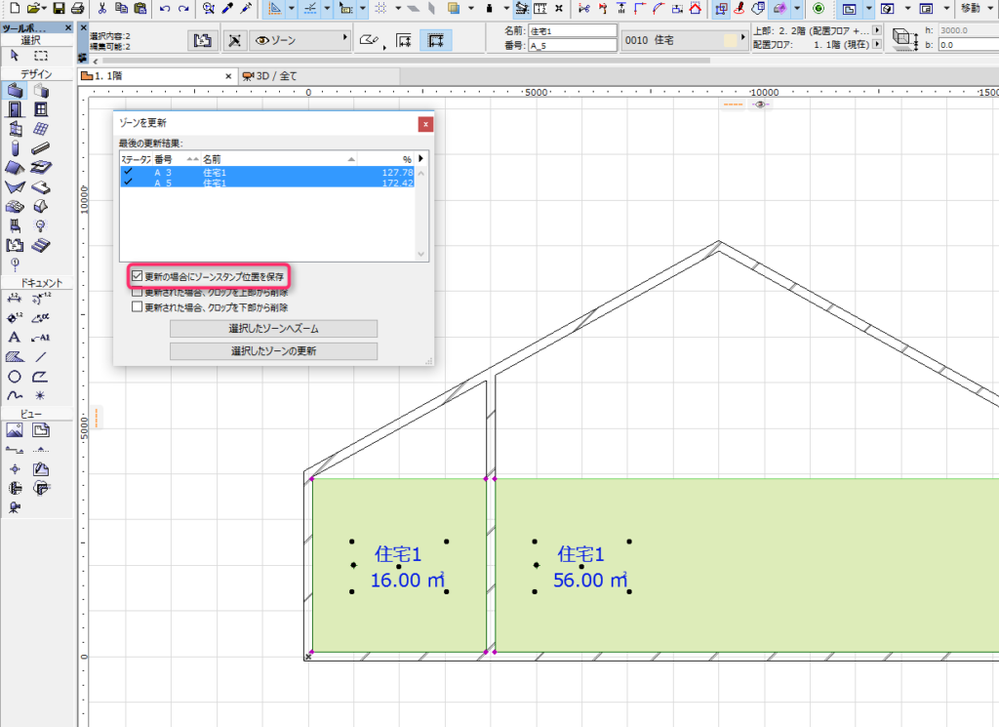The width and height of the screenshot is (999, 727).
Task: Toggle the inner edge zone construction method
Action: click(404, 40)
